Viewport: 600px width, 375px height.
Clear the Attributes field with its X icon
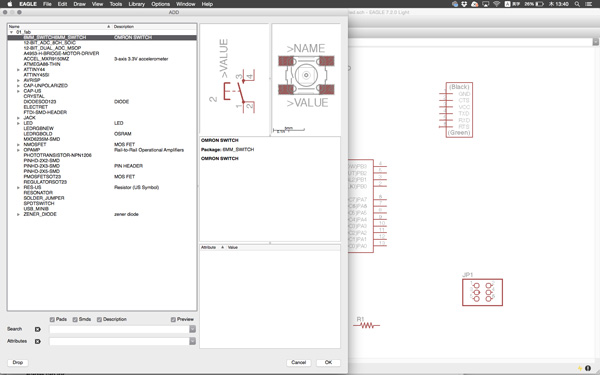point(38,341)
